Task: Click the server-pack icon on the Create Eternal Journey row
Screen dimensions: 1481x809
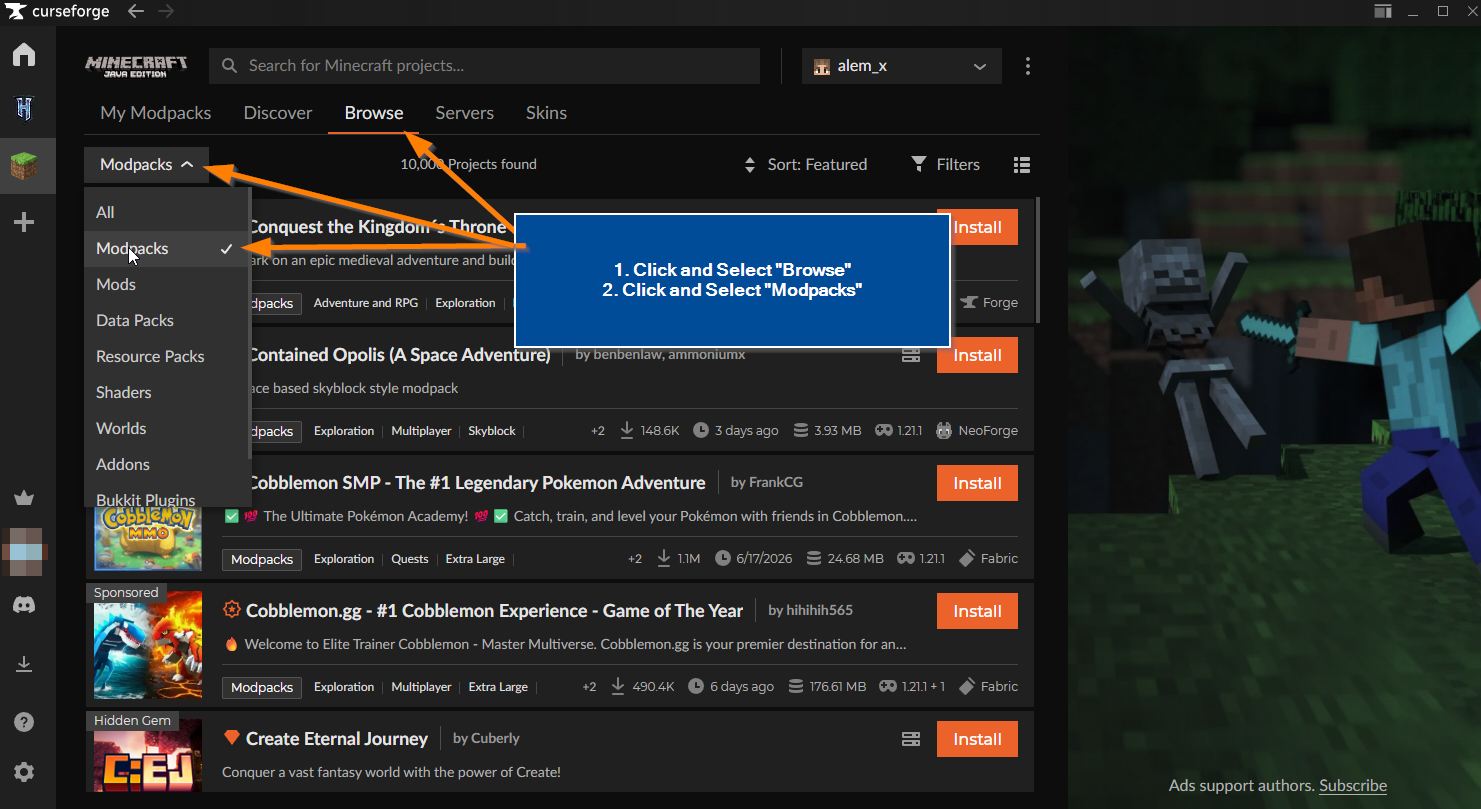Action: [x=910, y=739]
